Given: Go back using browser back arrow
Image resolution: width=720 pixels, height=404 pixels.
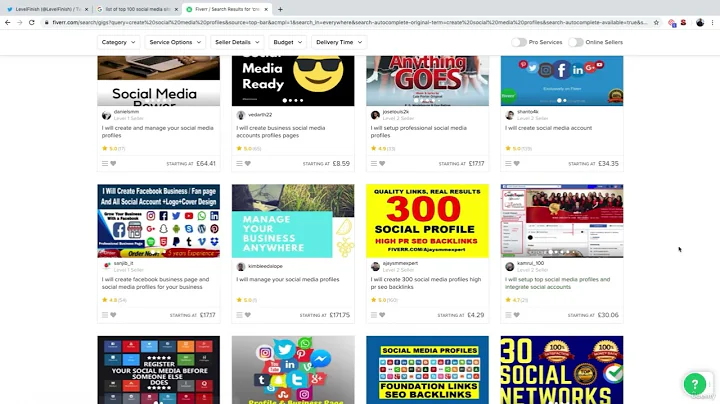Looking at the screenshot, I should 8,22.
